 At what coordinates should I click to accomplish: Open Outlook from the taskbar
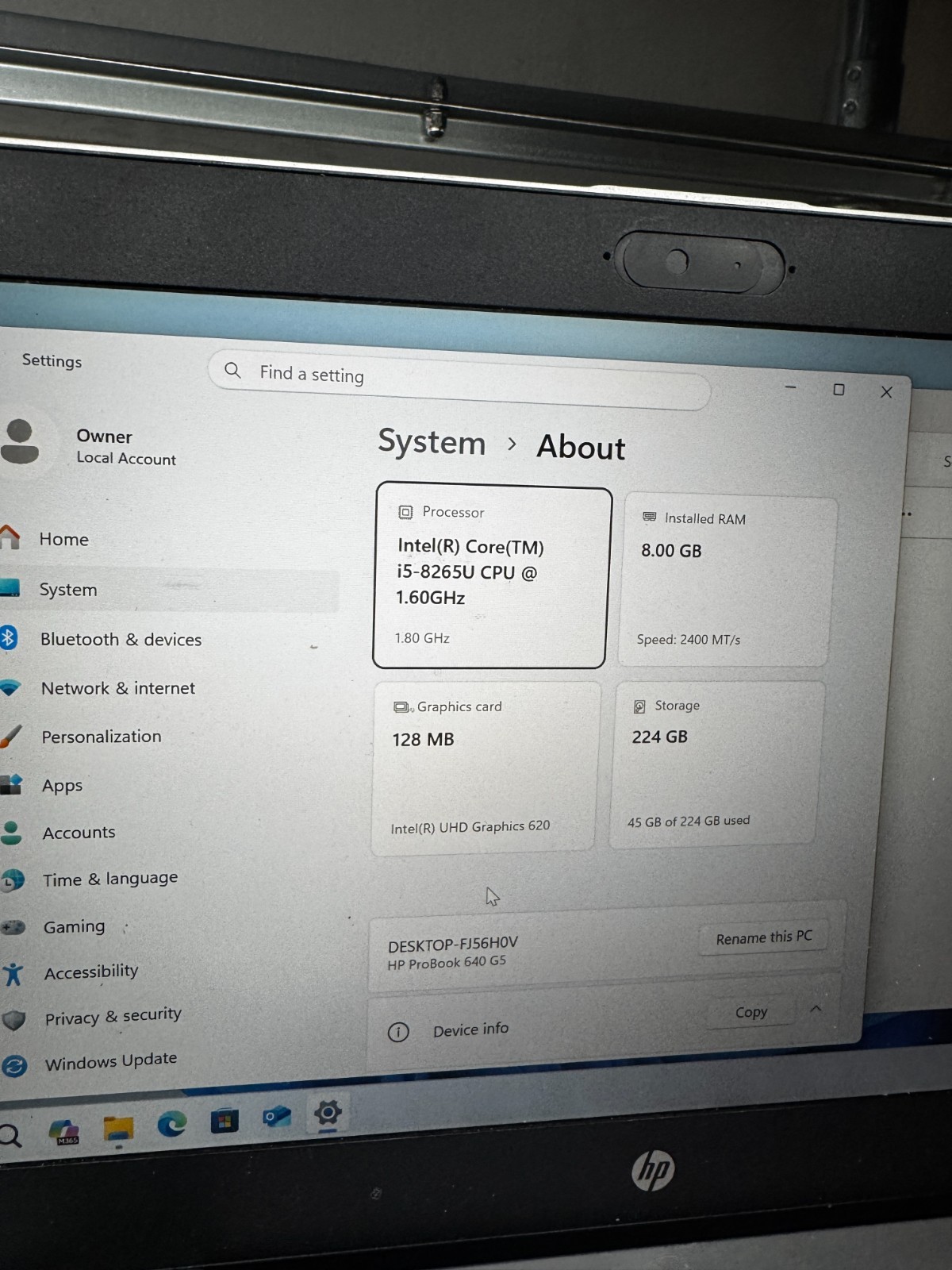(x=276, y=1117)
